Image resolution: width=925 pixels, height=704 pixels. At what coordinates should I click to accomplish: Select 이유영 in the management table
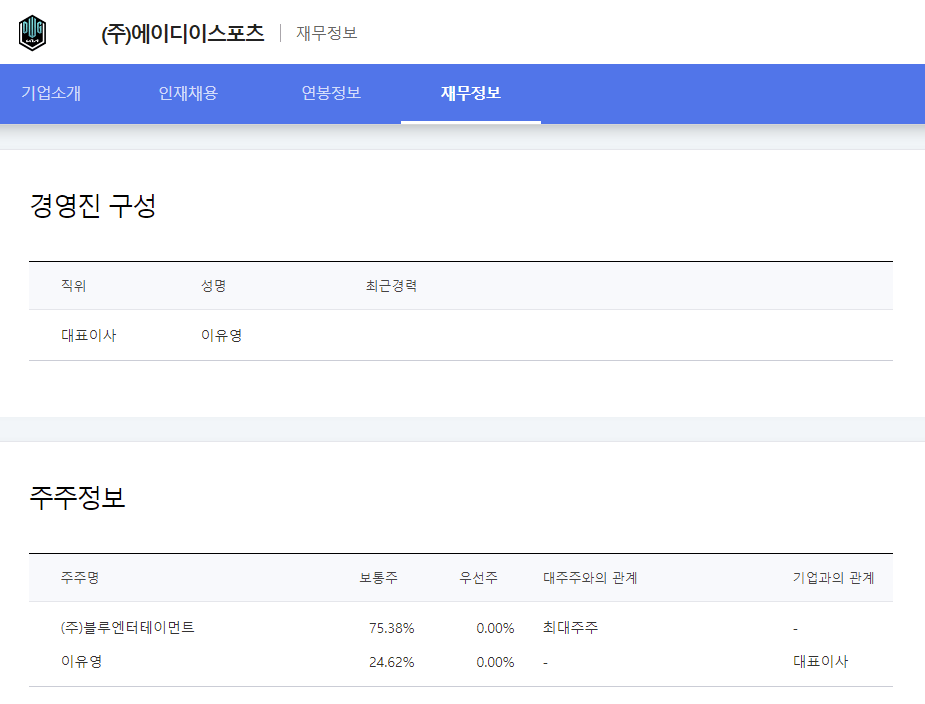click(221, 336)
